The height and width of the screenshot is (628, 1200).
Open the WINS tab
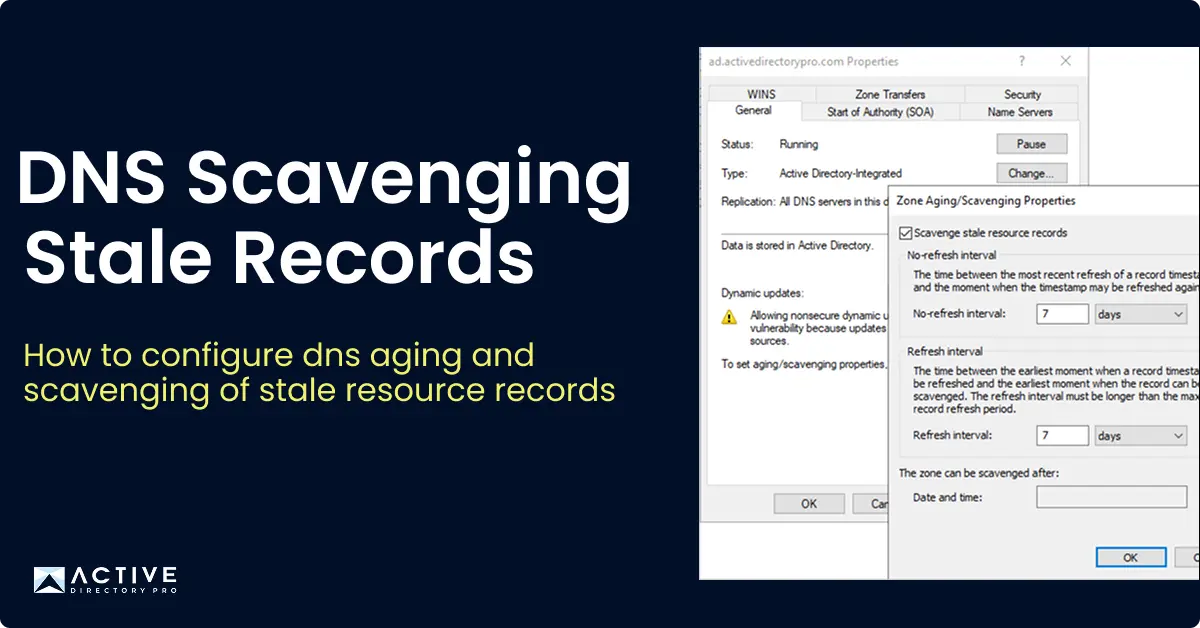(x=761, y=94)
